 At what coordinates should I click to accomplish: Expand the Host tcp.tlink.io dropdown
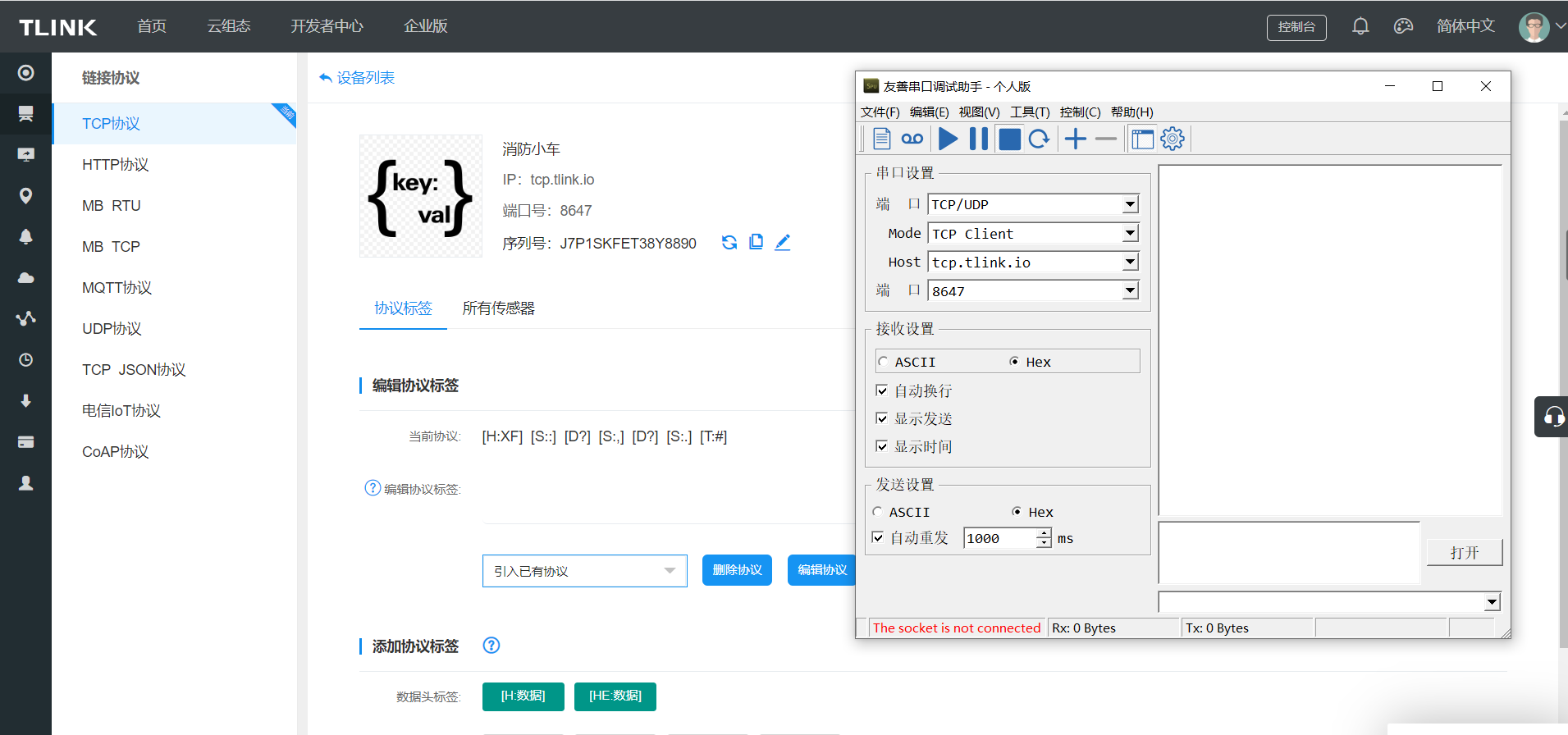click(1131, 262)
